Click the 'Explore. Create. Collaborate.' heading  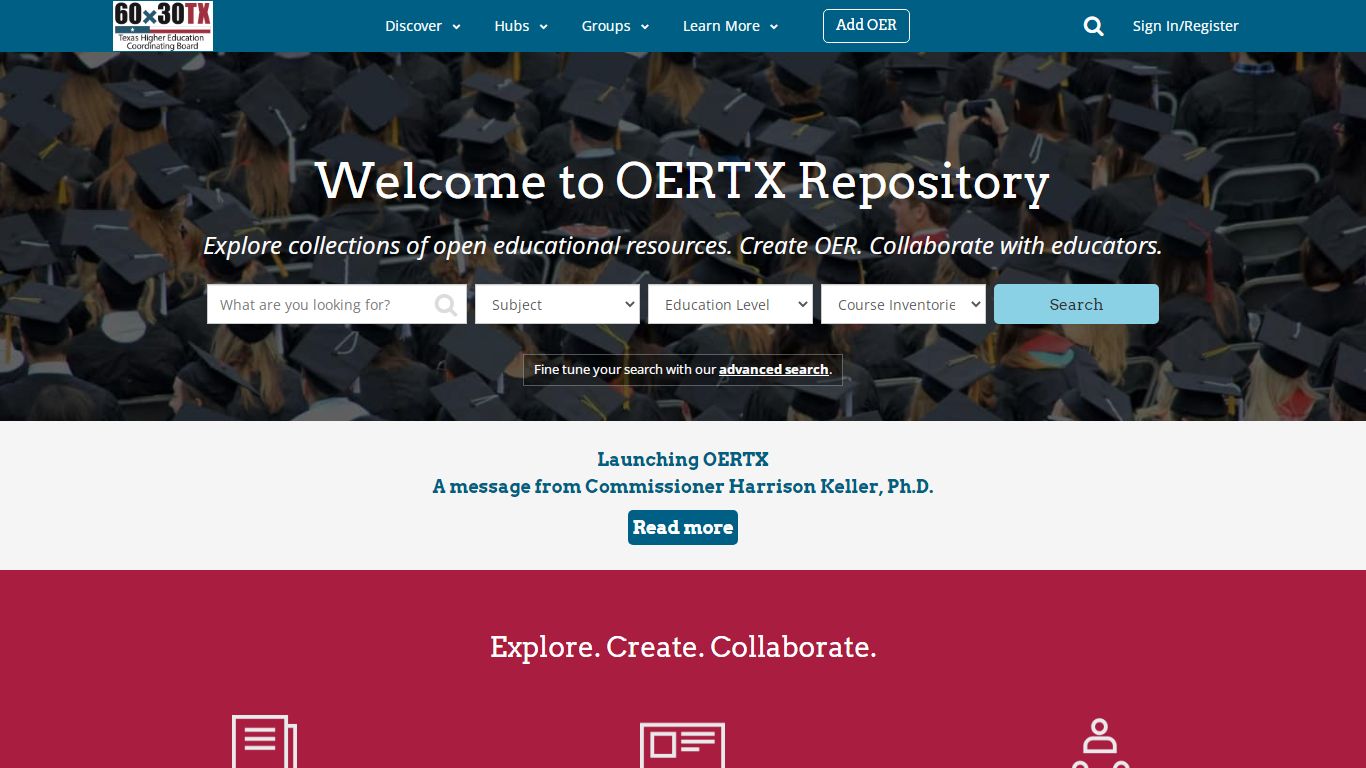[x=683, y=647]
